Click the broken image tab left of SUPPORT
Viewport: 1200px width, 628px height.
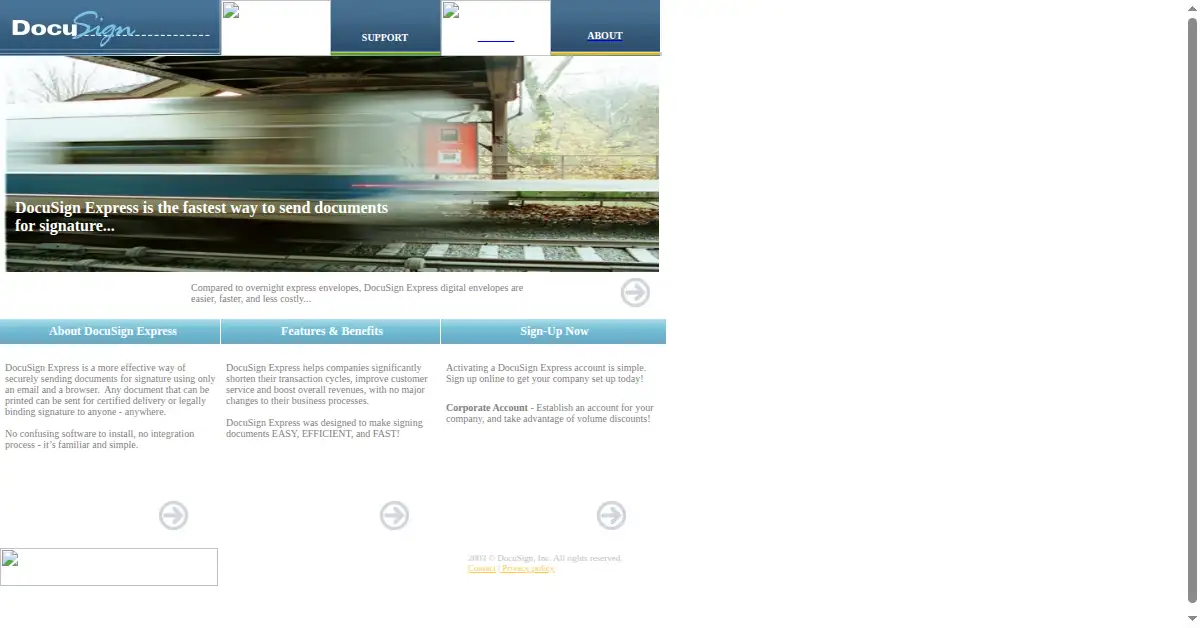click(x=276, y=28)
